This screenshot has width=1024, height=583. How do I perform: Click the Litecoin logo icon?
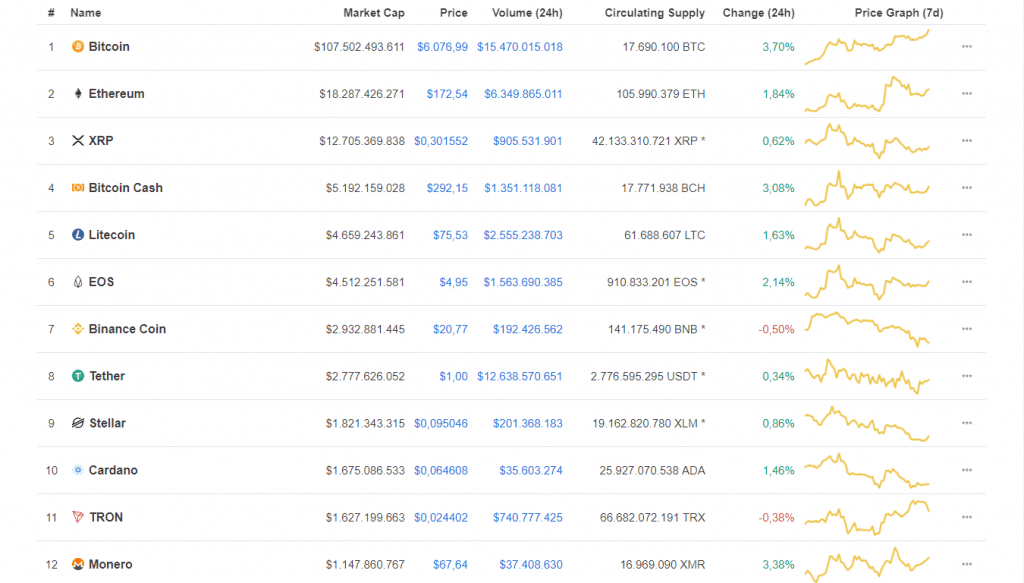click(x=78, y=234)
